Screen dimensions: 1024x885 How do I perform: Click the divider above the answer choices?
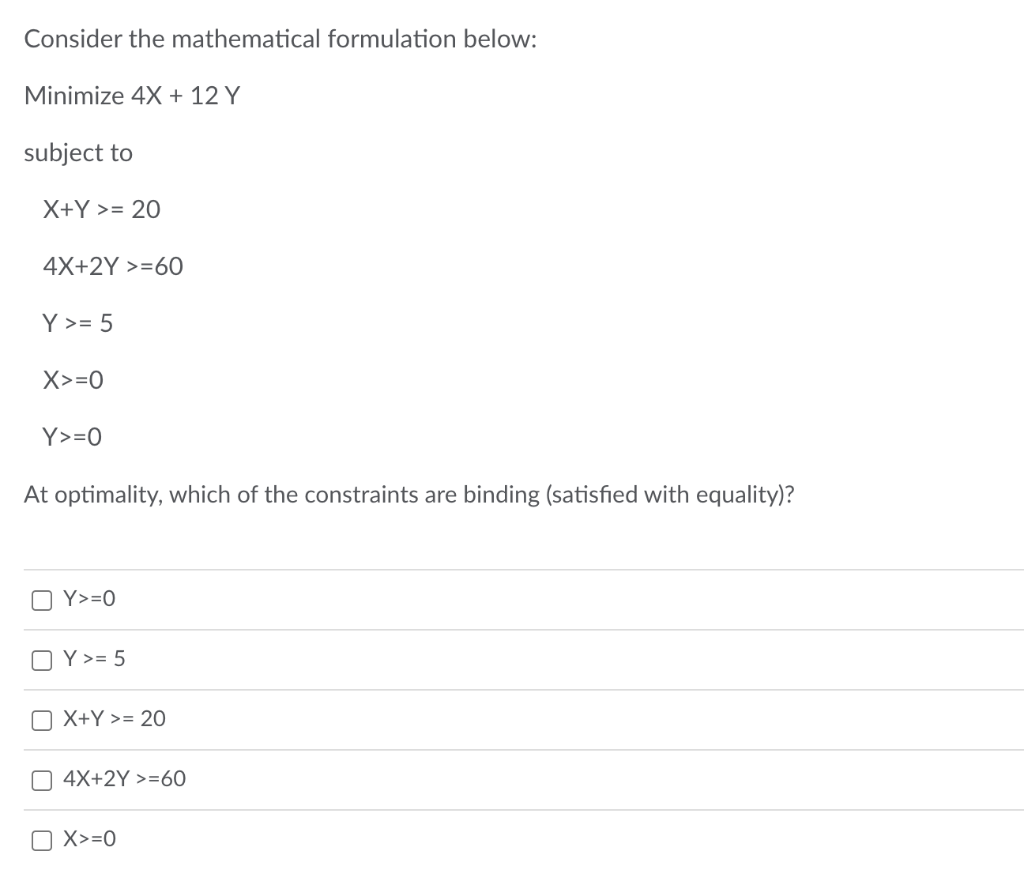point(512,568)
